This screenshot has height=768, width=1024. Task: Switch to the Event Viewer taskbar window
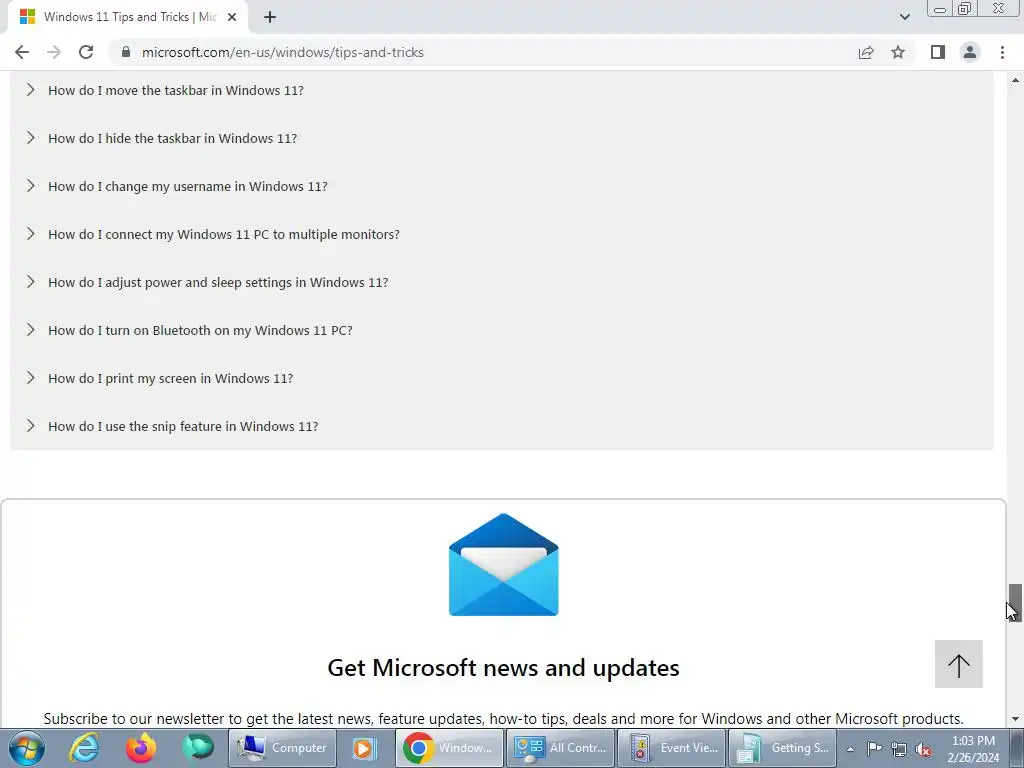tap(672, 748)
